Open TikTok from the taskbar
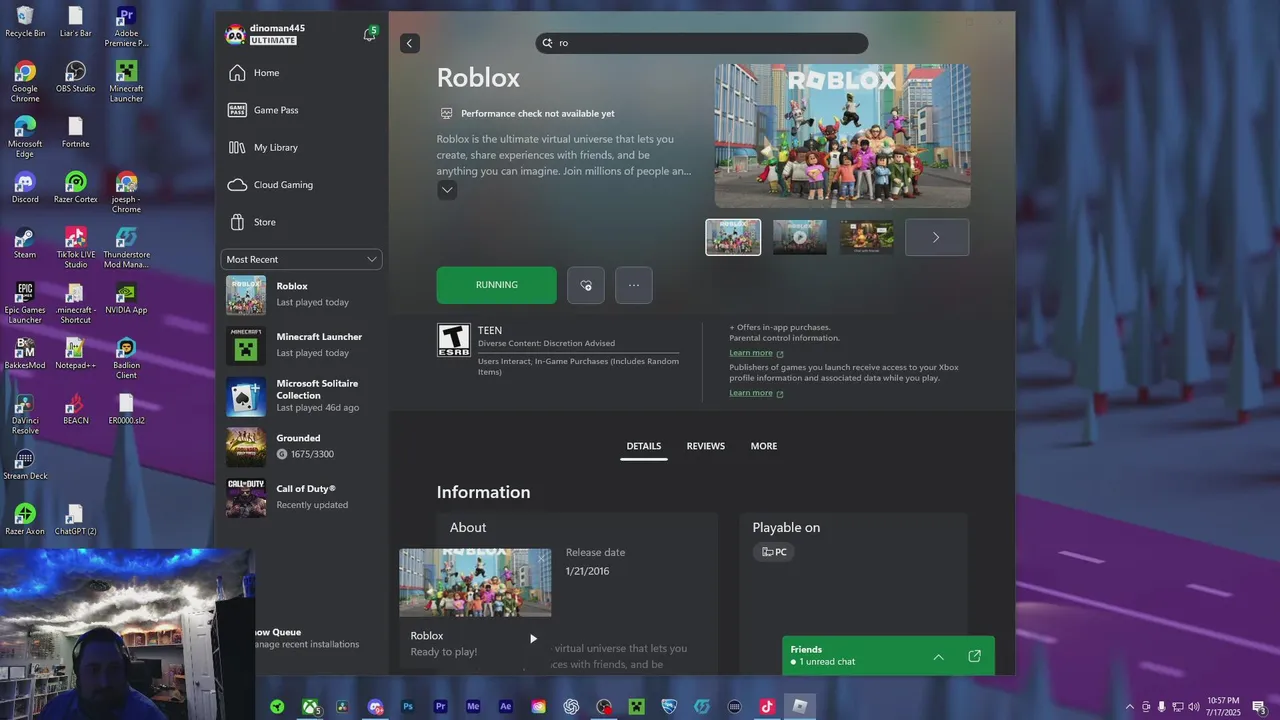Screen dimensions: 1280x720 point(767,707)
